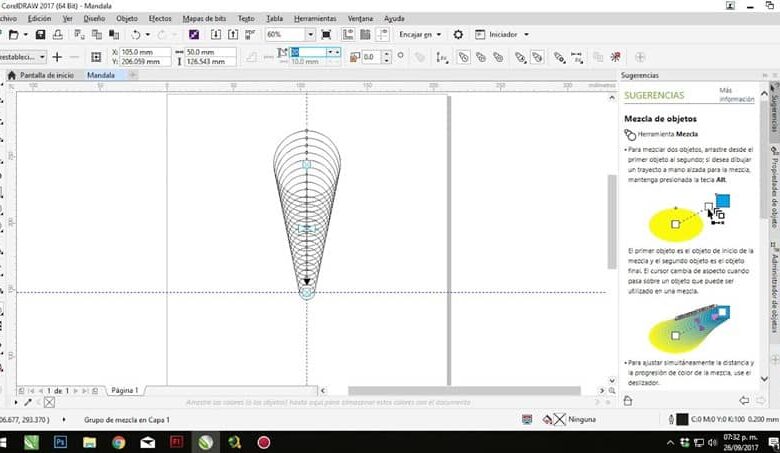The height and width of the screenshot is (453, 780).
Task: Toggle the show guidelines icon
Action: [382, 34]
